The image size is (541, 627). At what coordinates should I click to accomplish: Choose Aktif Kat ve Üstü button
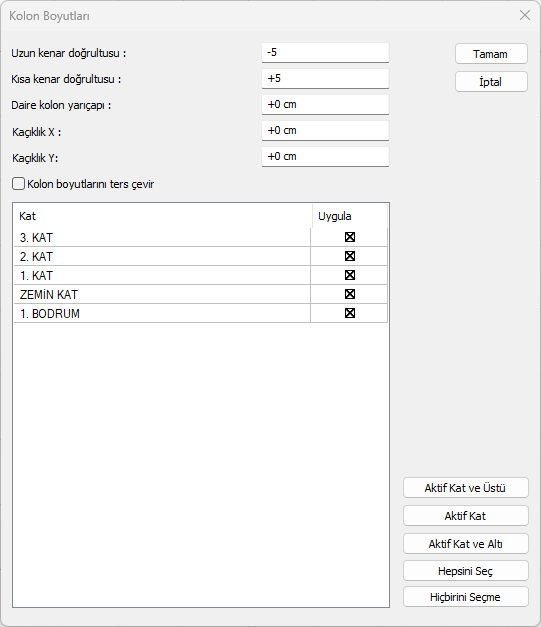pos(465,487)
